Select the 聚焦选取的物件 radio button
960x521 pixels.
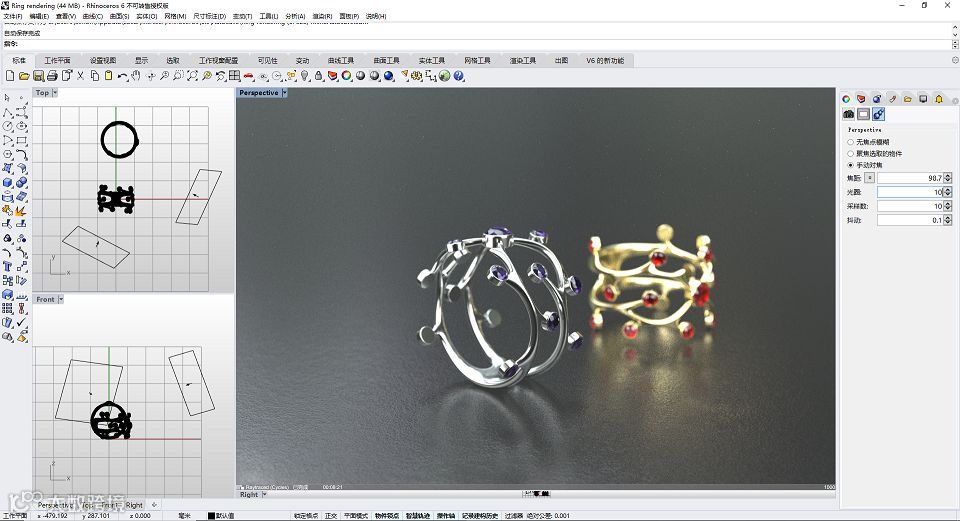click(x=850, y=154)
